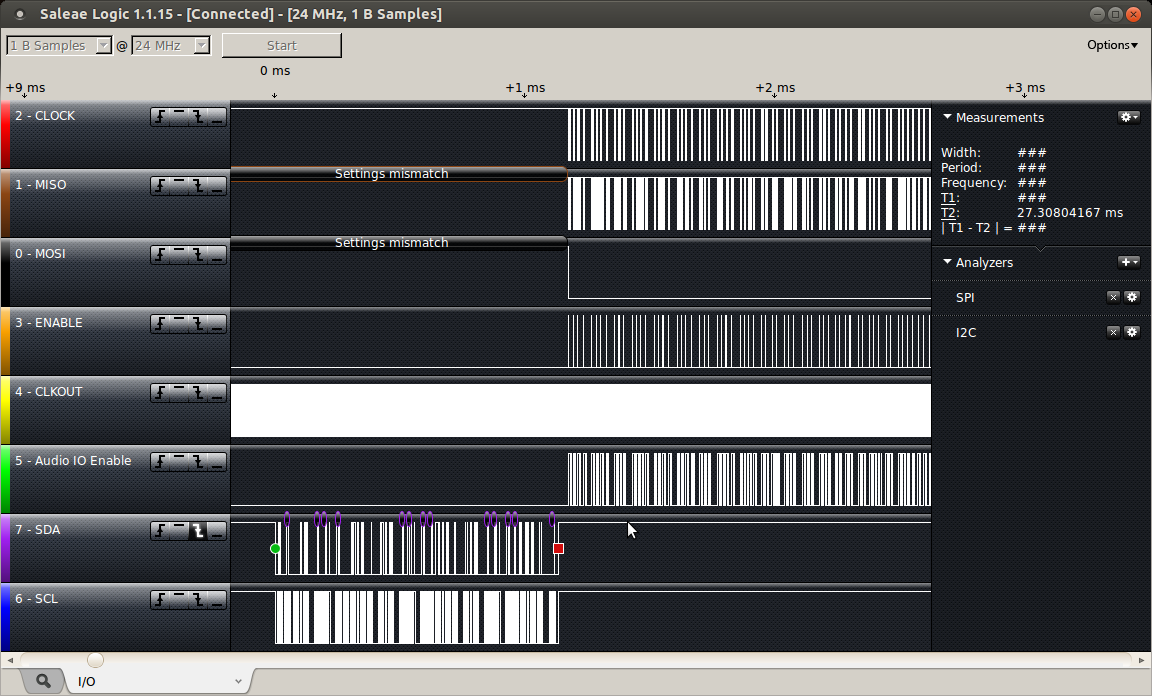Set rising edge trigger on CLOCK channel
The width and height of the screenshot is (1152, 696).
tap(161, 117)
